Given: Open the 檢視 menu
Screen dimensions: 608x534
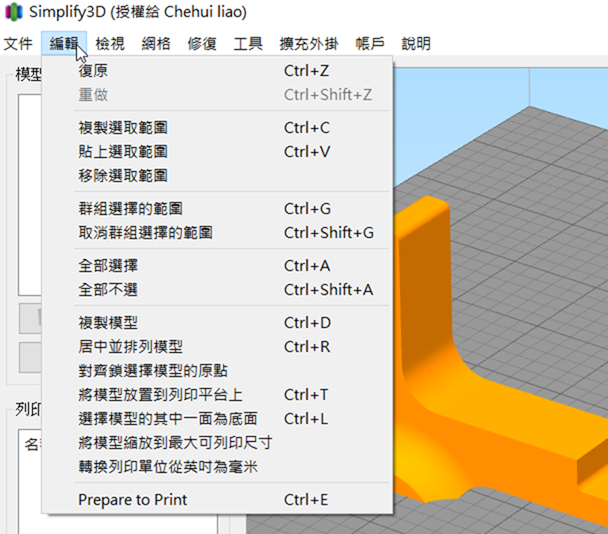Looking at the screenshot, I should [110, 44].
